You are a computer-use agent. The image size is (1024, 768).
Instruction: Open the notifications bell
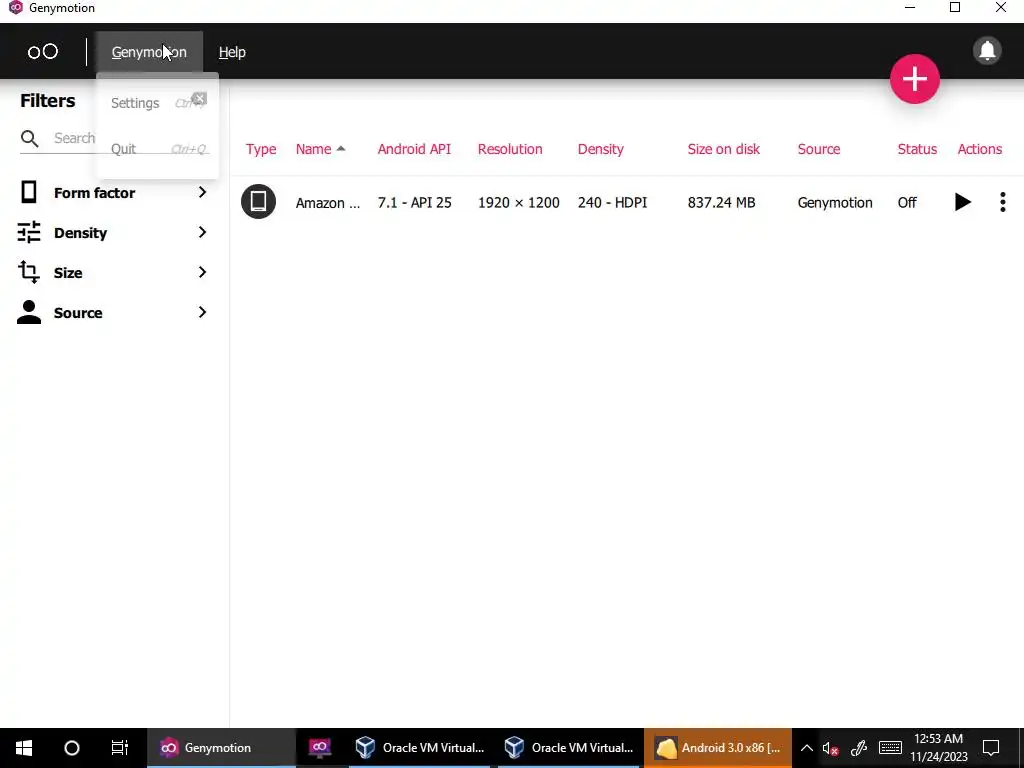pyautogui.click(x=987, y=50)
